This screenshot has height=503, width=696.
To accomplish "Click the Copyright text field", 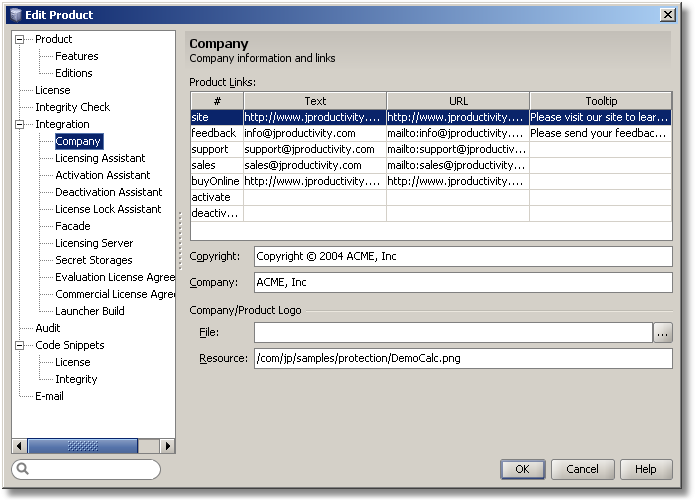I will coord(463,257).
